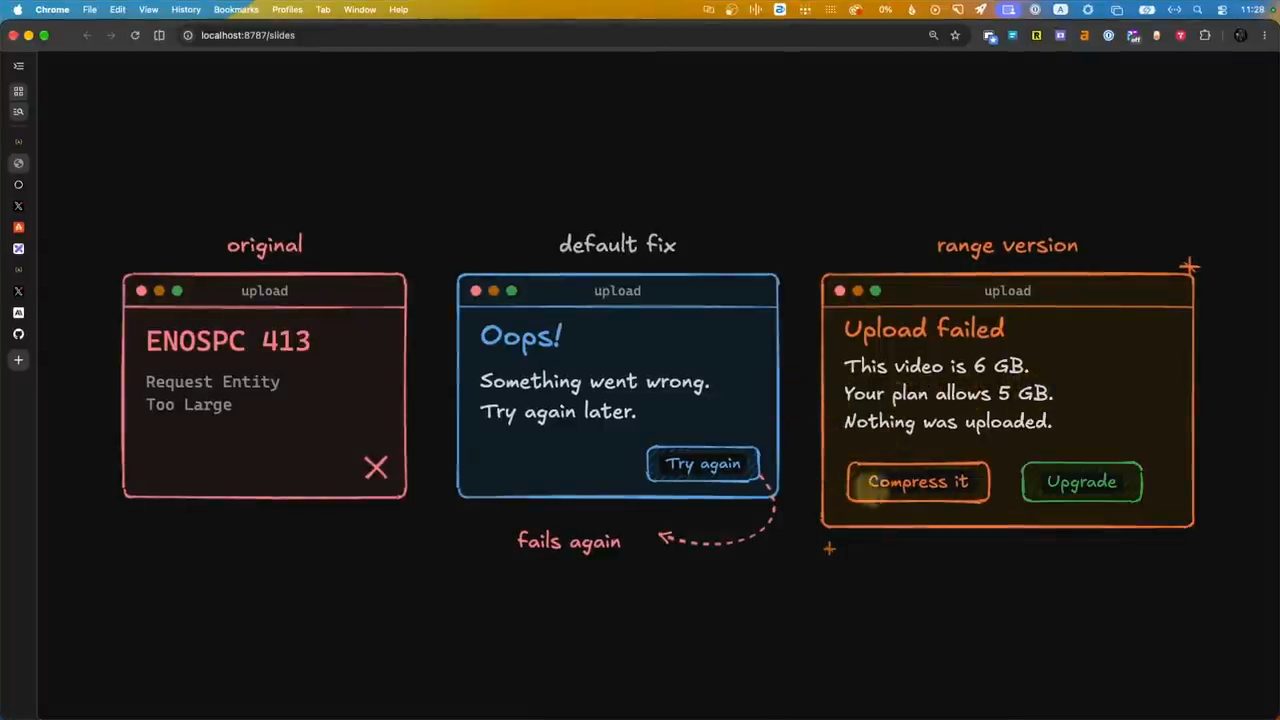Go back with the browser's left arrow
The height and width of the screenshot is (720, 1280).
87,35
